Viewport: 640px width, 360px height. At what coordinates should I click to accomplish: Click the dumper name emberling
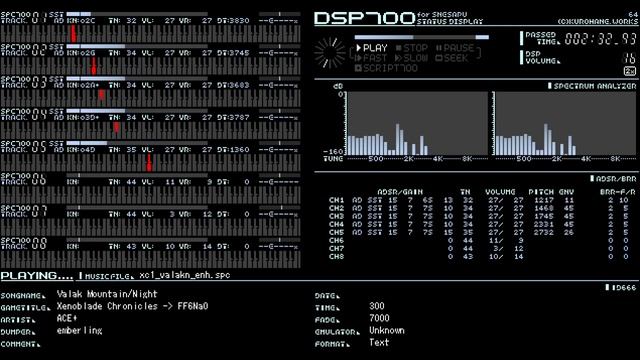click(x=80, y=331)
